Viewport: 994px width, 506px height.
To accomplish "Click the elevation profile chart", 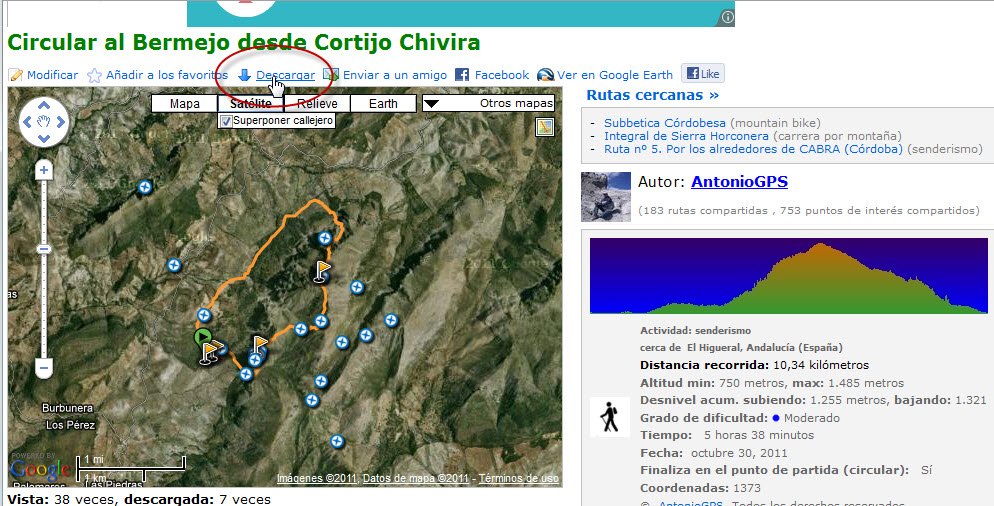I will [x=789, y=276].
